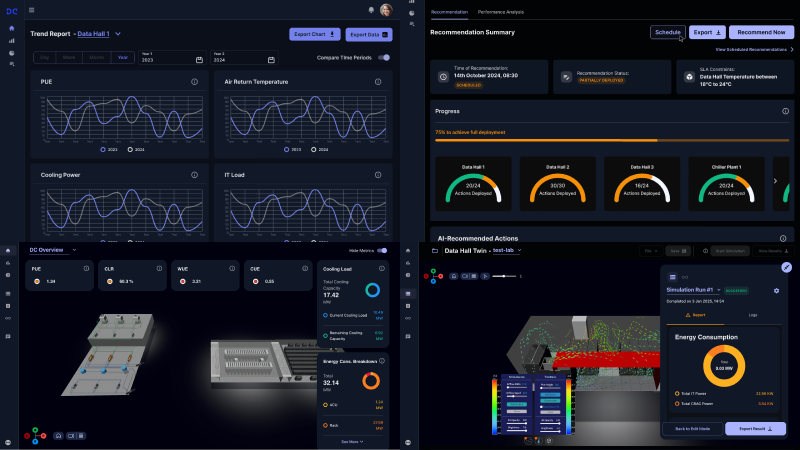Show IT Load chart info icon
This screenshot has width=800, height=450.
[x=378, y=175]
